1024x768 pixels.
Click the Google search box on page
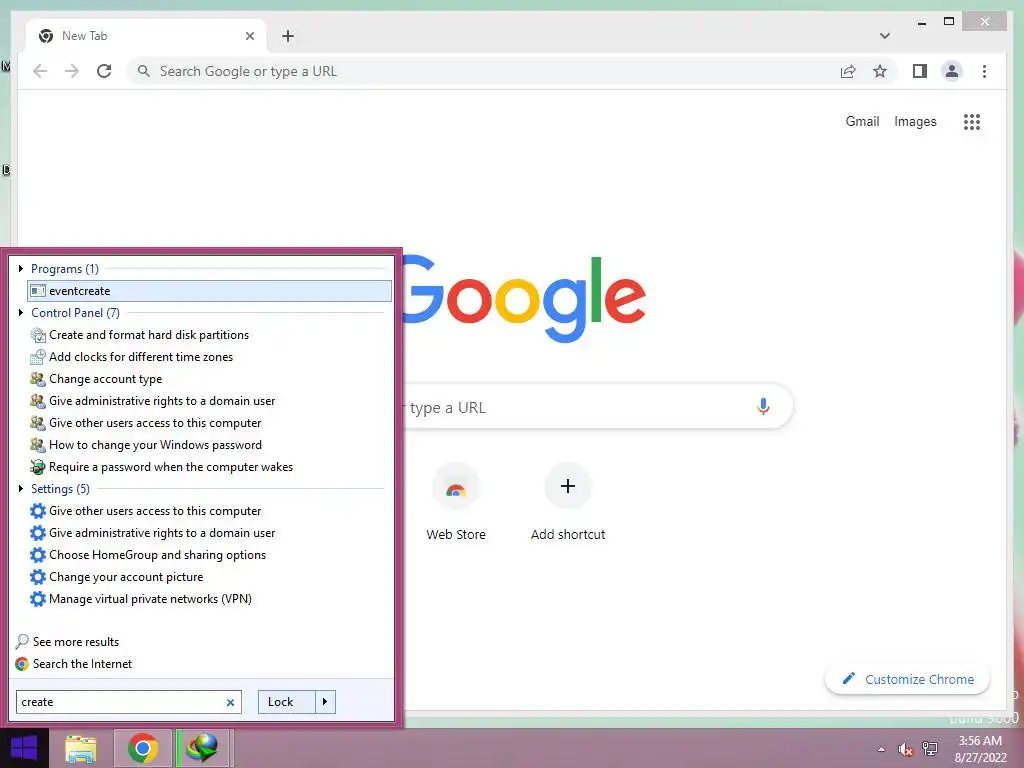pyautogui.click(x=598, y=407)
